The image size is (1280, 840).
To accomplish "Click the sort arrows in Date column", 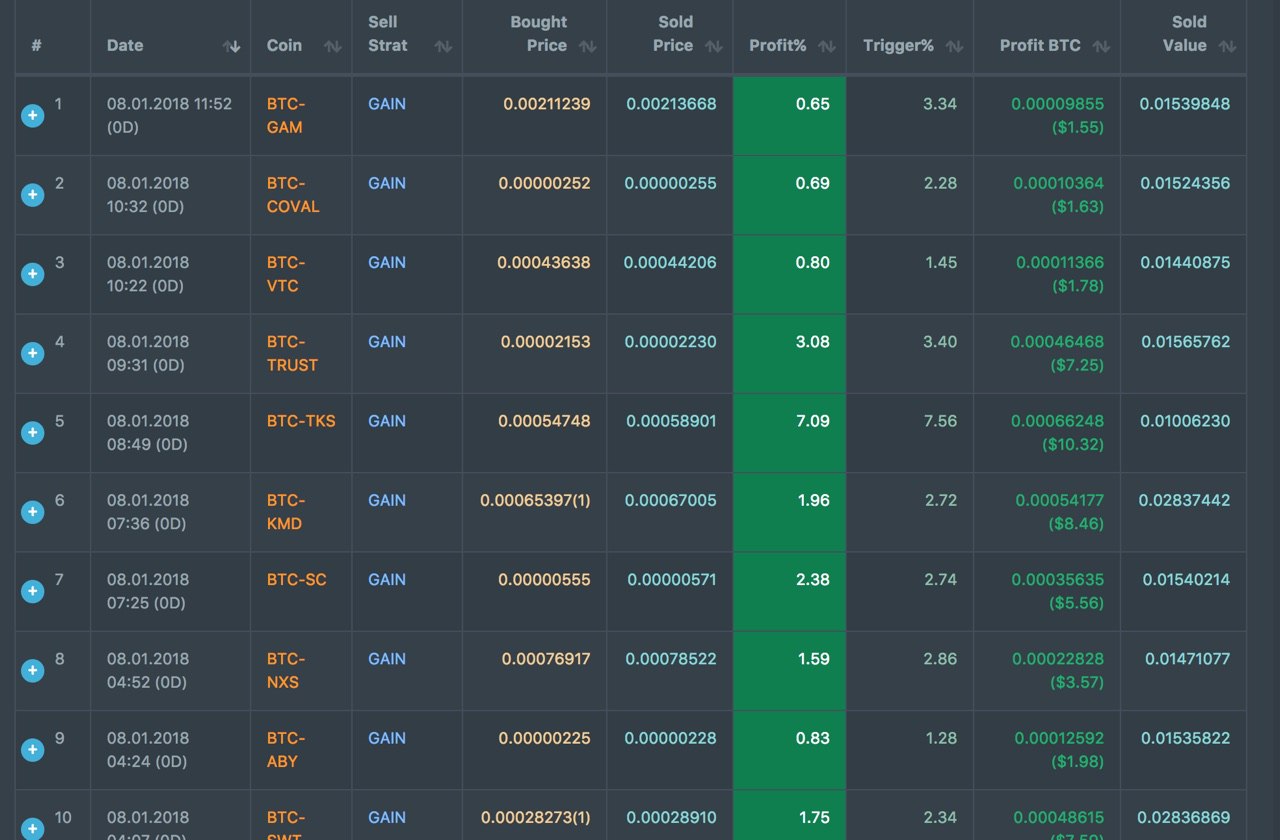I will (232, 46).
